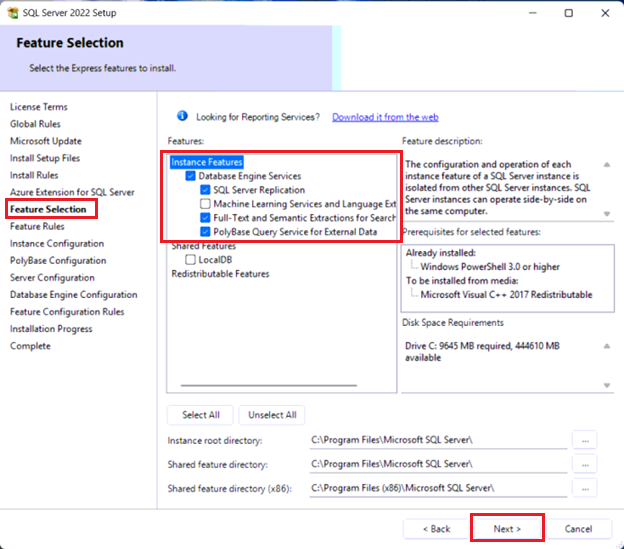This screenshot has width=624, height=549.
Task: Click the Already installed: heading
Action: 441,253
